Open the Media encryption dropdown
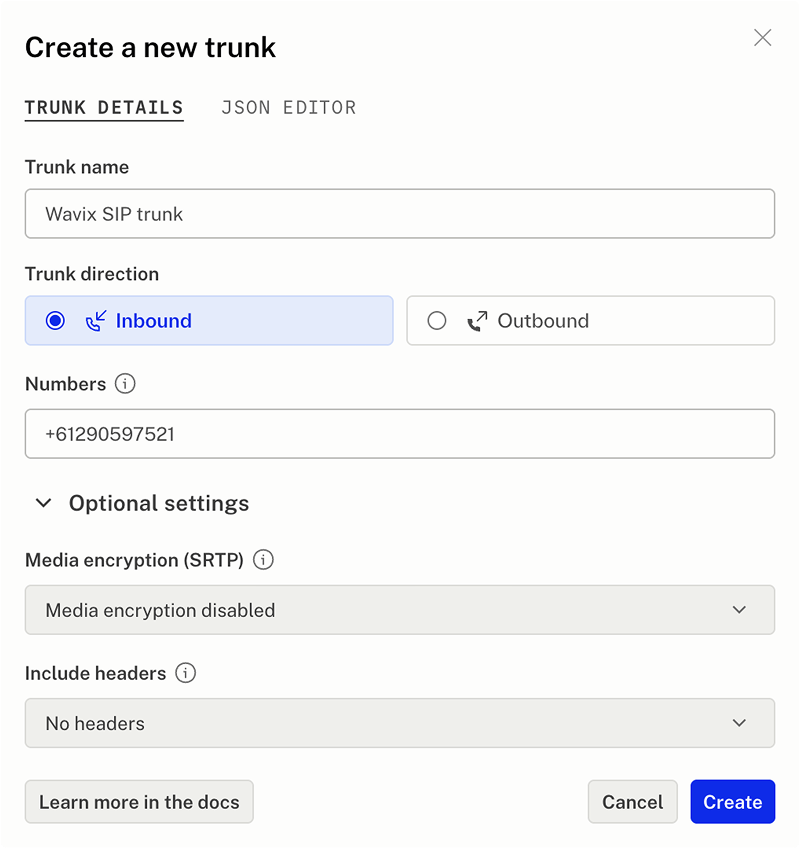Viewport: 800px width, 848px height. coord(400,610)
